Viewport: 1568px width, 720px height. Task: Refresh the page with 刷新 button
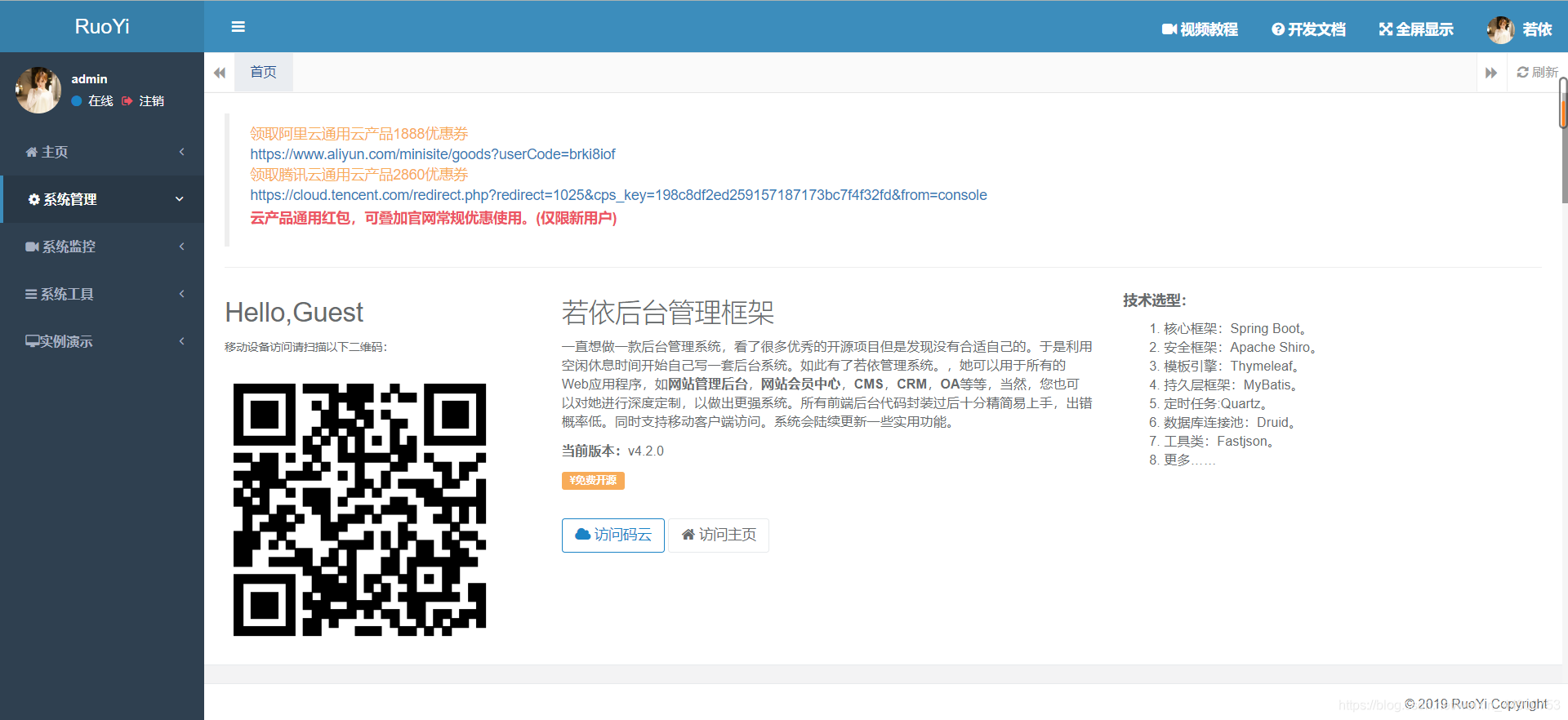[1537, 73]
